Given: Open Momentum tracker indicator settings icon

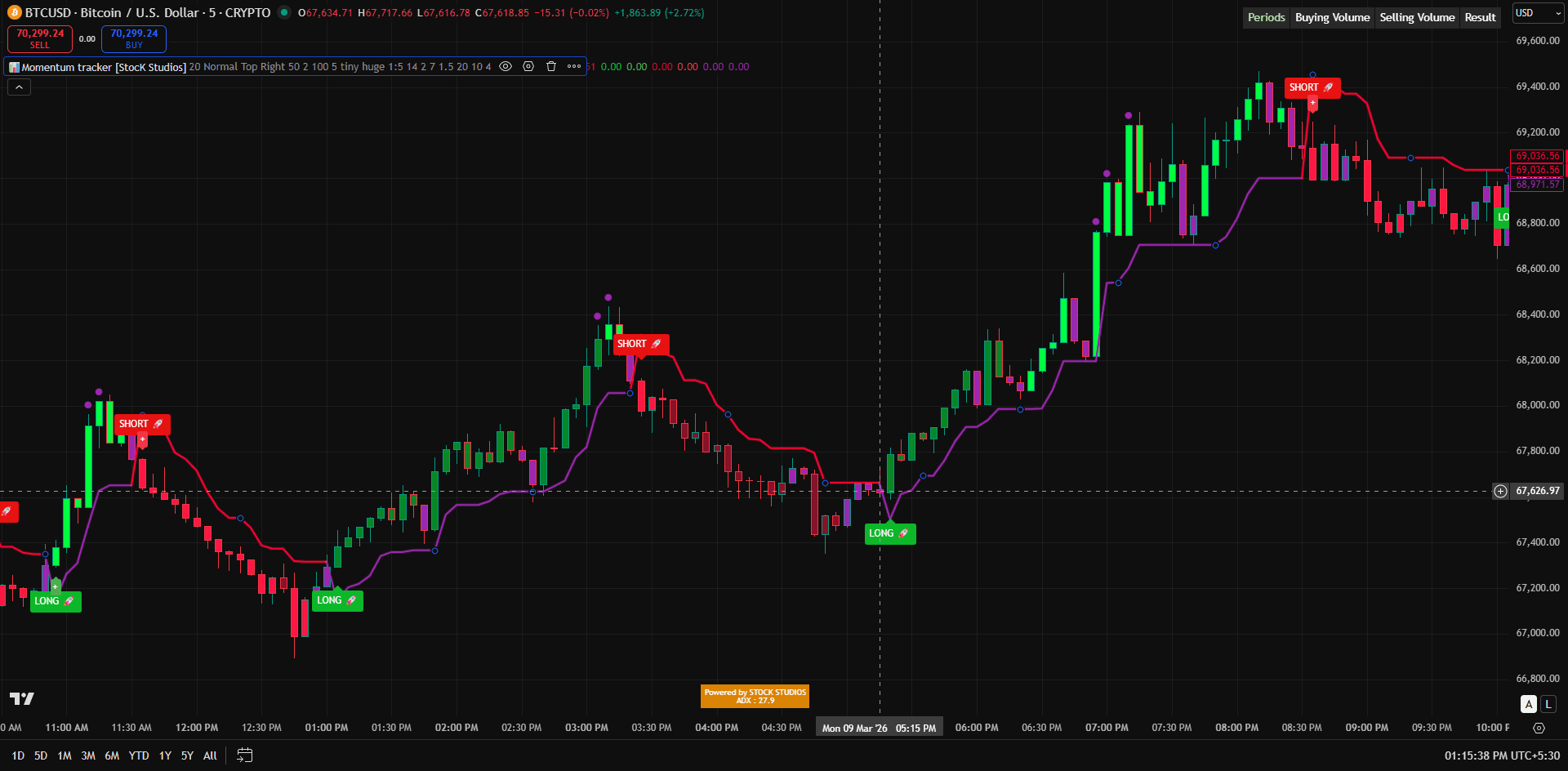Looking at the screenshot, I should 528,67.
